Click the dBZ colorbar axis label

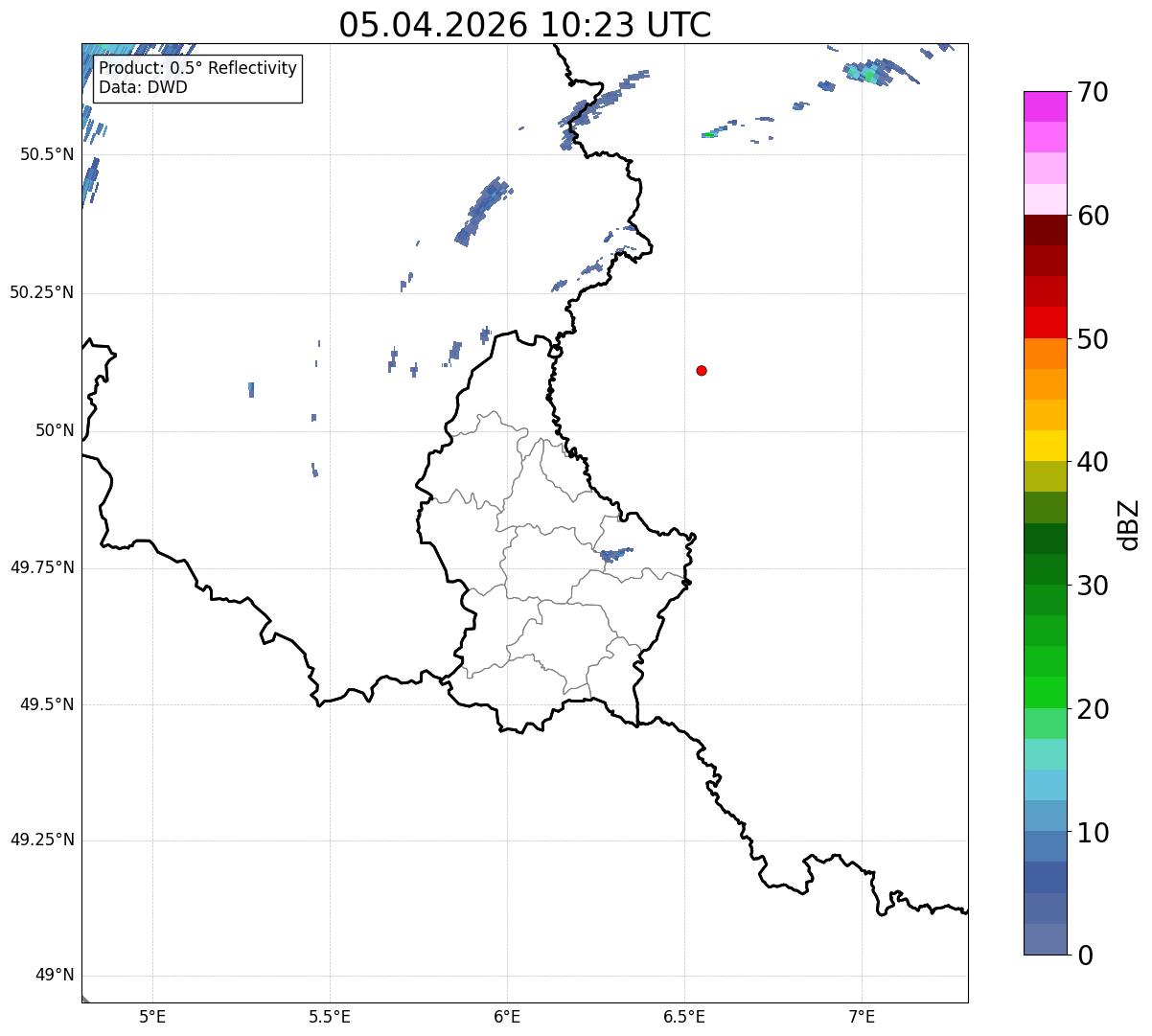click(1128, 524)
